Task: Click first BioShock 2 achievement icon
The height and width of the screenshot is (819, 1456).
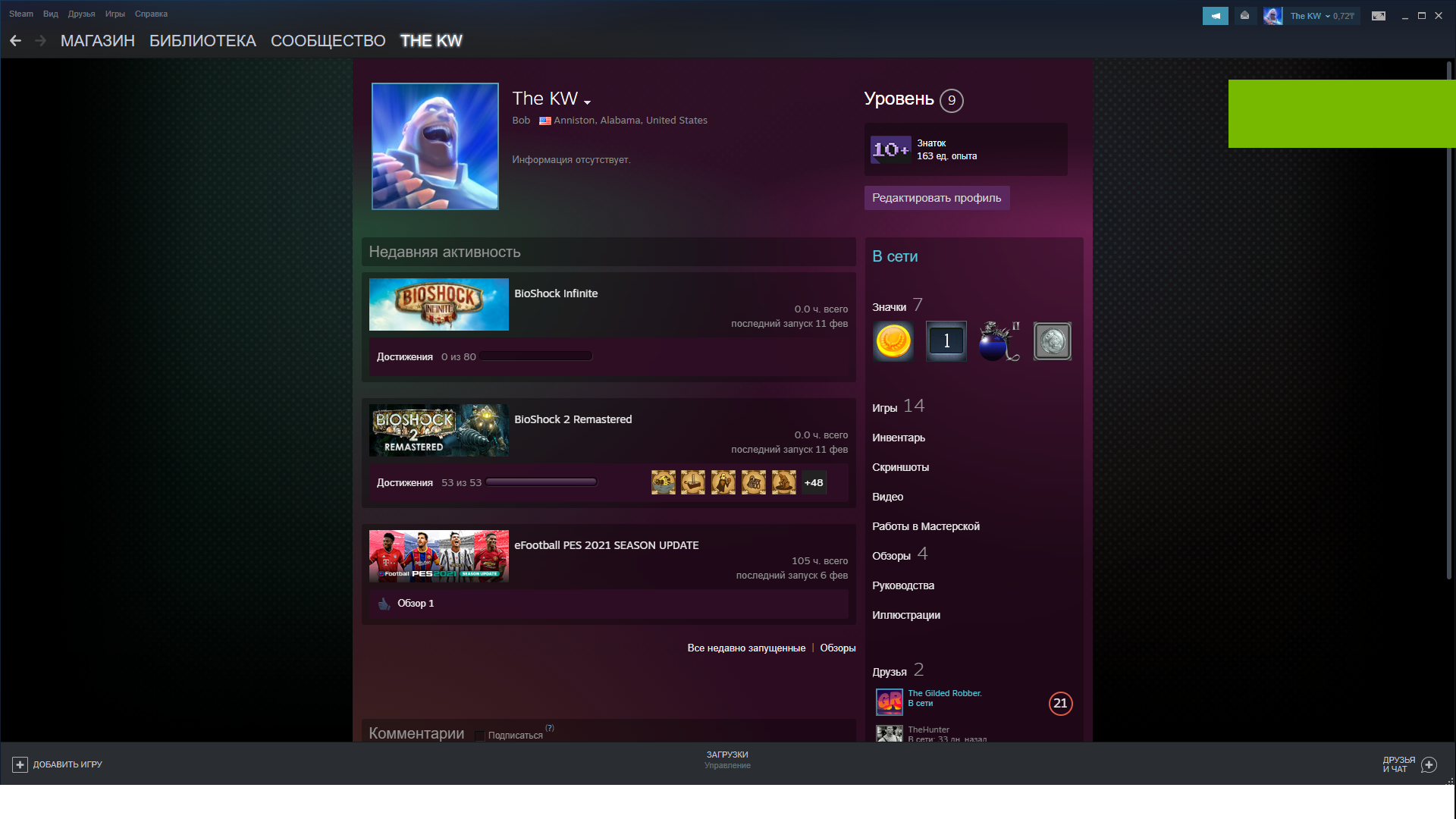Action: click(x=664, y=482)
